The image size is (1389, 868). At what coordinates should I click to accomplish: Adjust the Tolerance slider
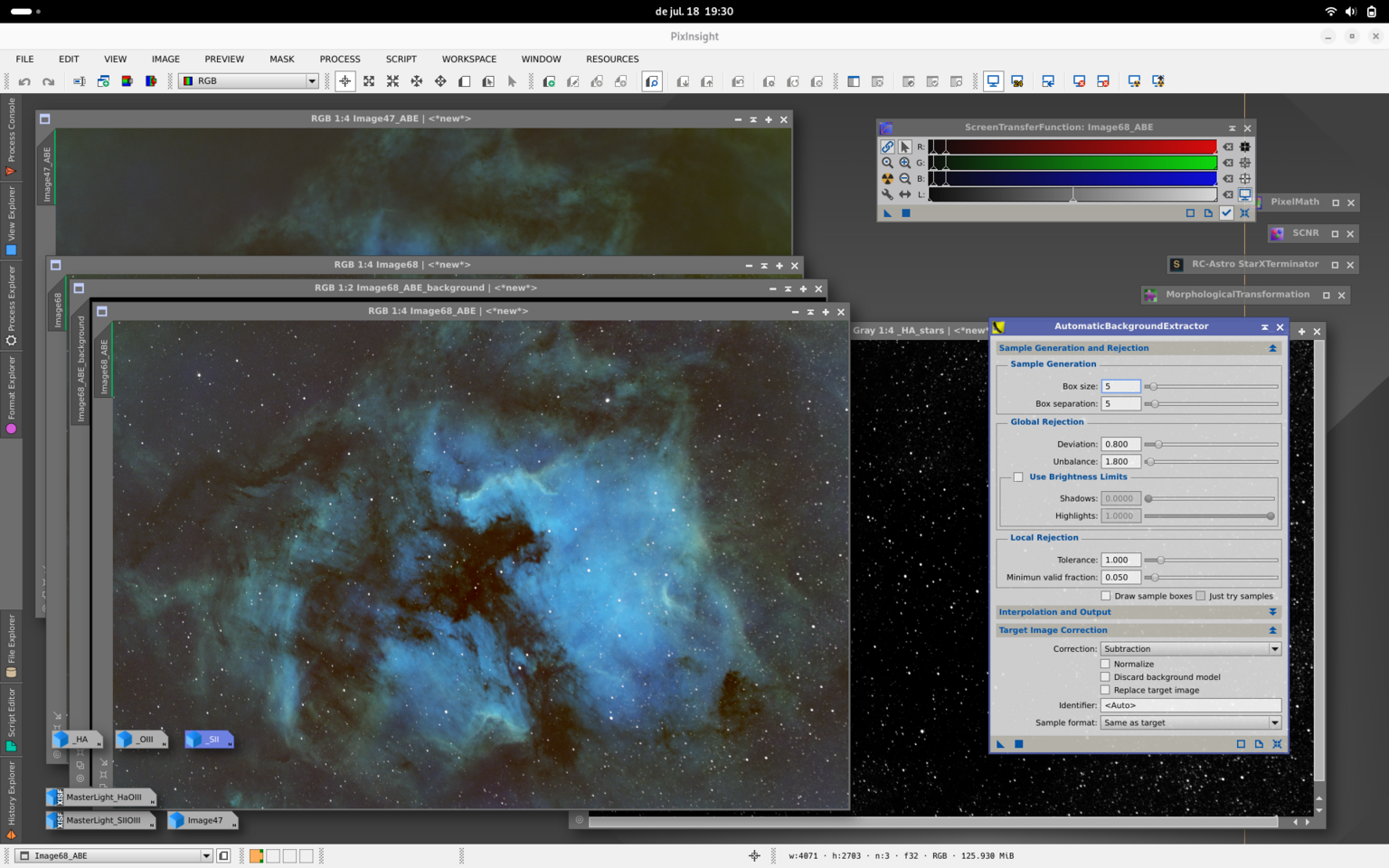point(1211,561)
